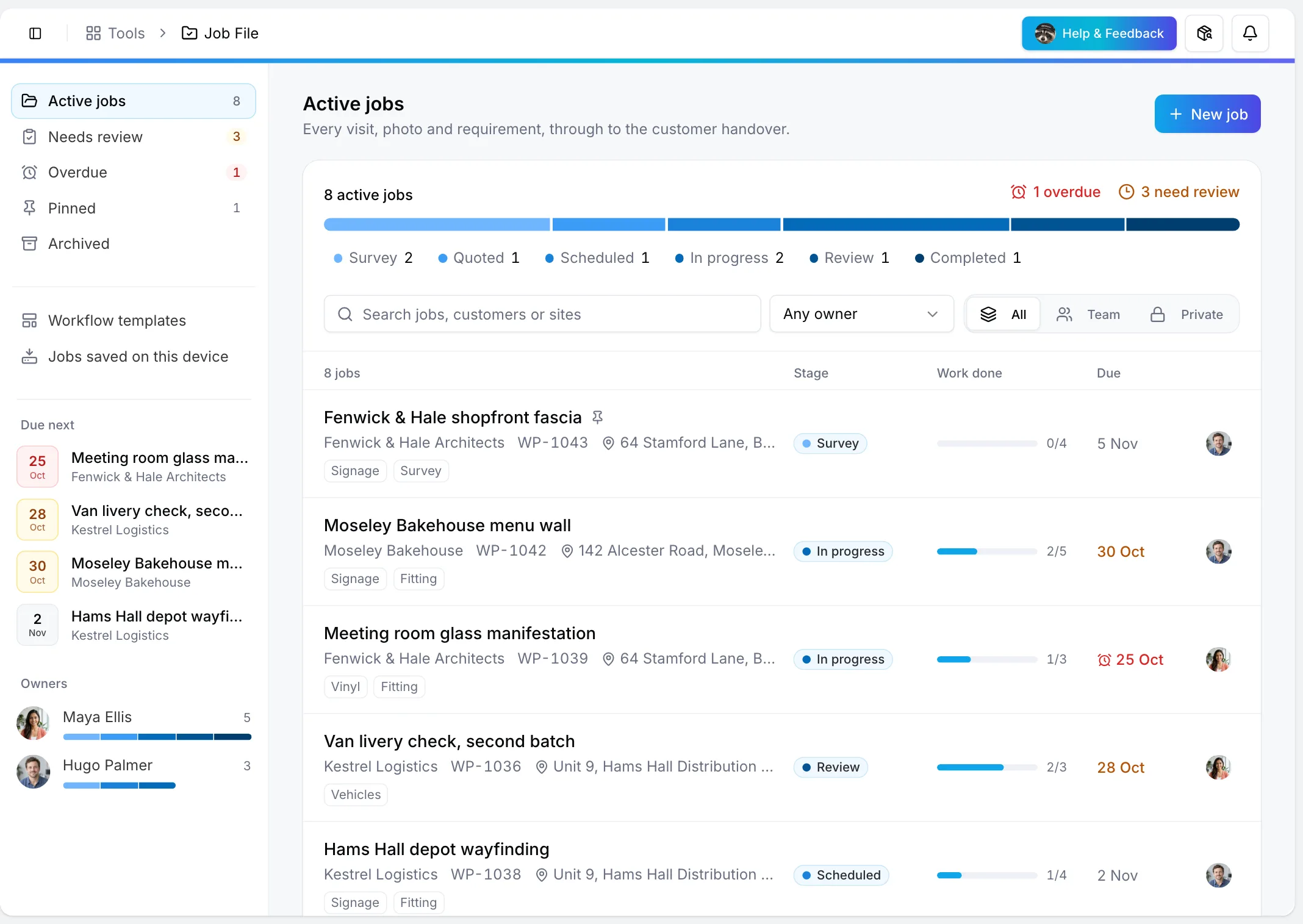Click the Completed legend item
This screenshot has height=924, width=1303.
(967, 258)
